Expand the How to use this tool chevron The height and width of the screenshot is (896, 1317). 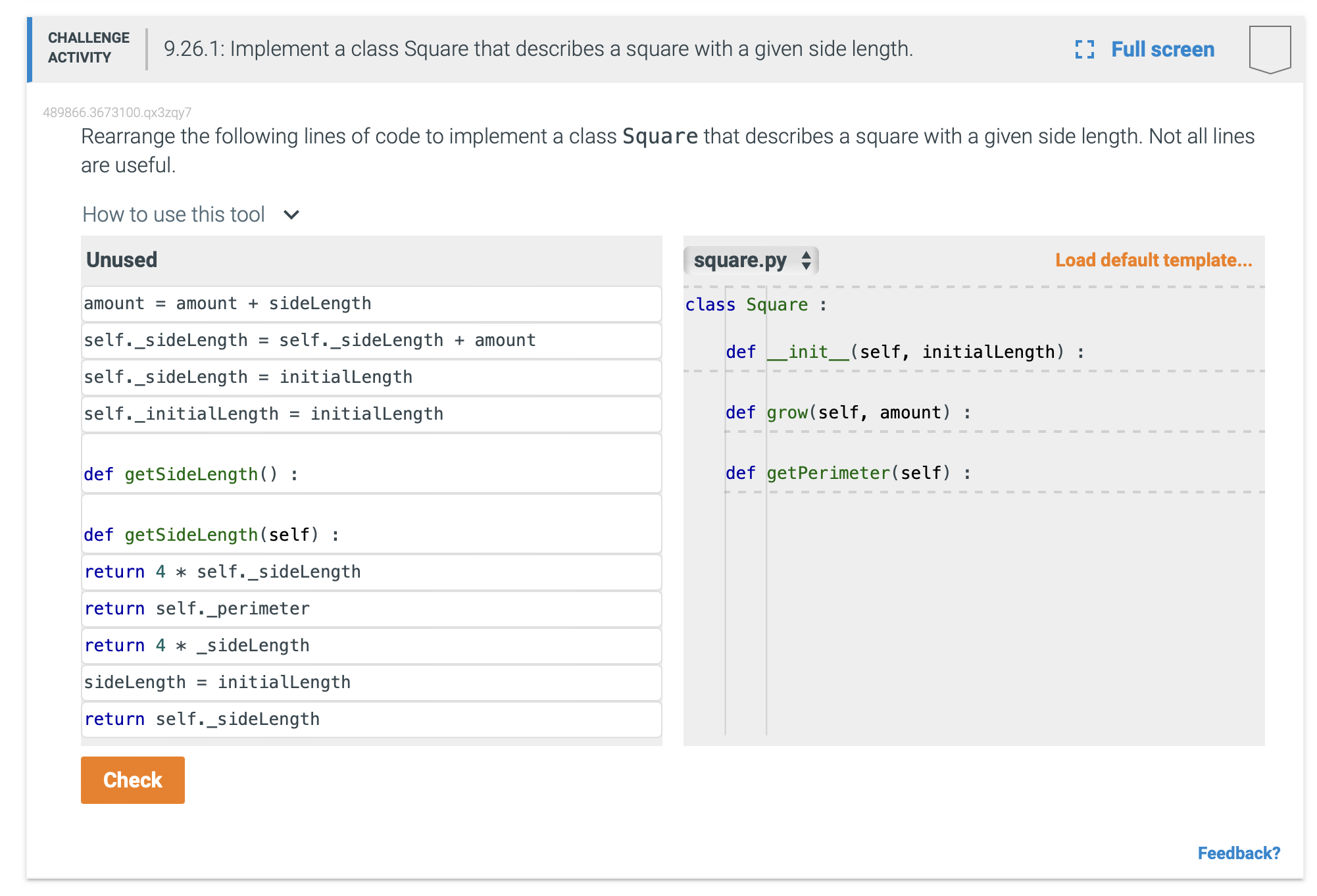[291, 214]
